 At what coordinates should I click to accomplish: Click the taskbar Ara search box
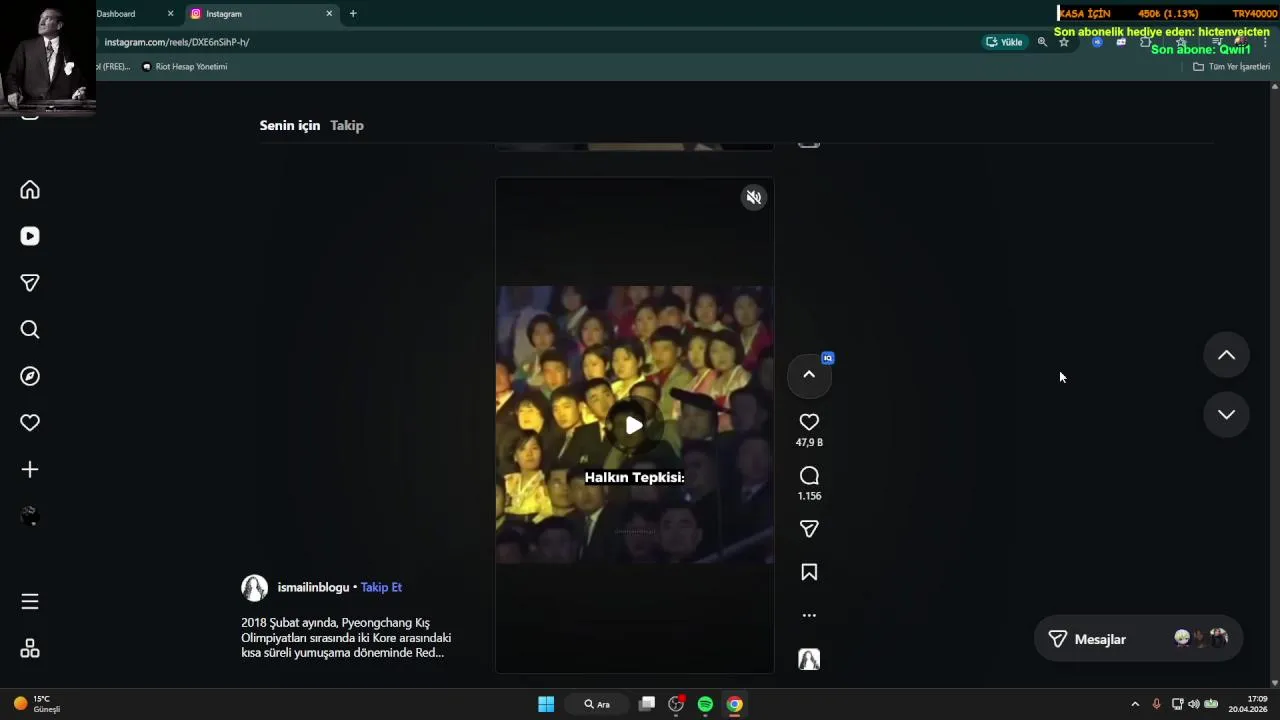point(597,704)
